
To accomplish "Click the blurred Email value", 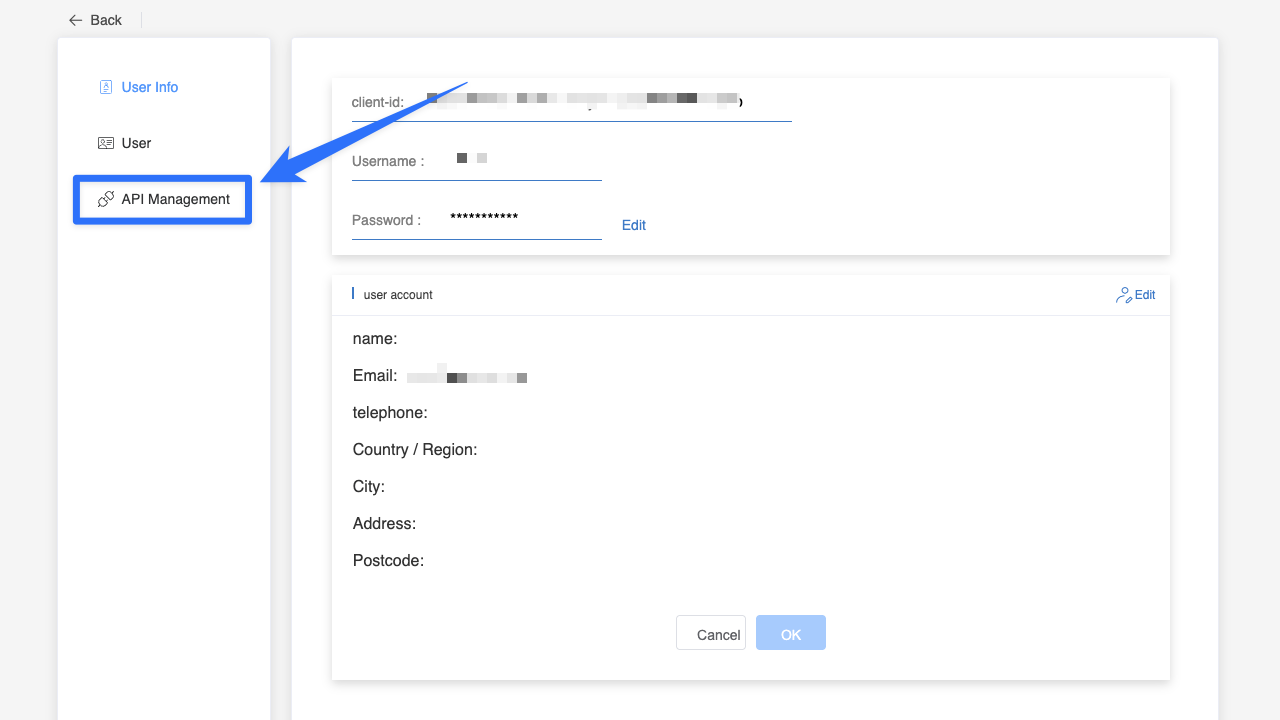I will coord(467,377).
